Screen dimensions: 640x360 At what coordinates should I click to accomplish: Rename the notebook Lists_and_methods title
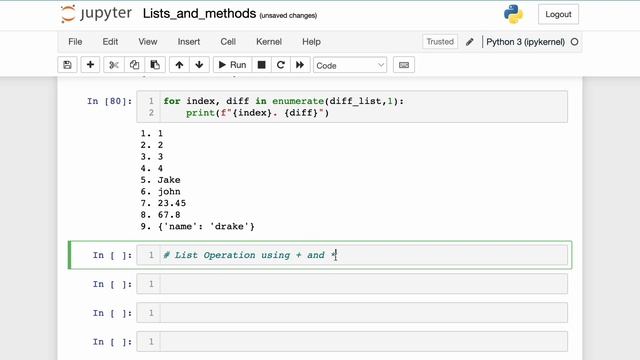[x=199, y=13]
